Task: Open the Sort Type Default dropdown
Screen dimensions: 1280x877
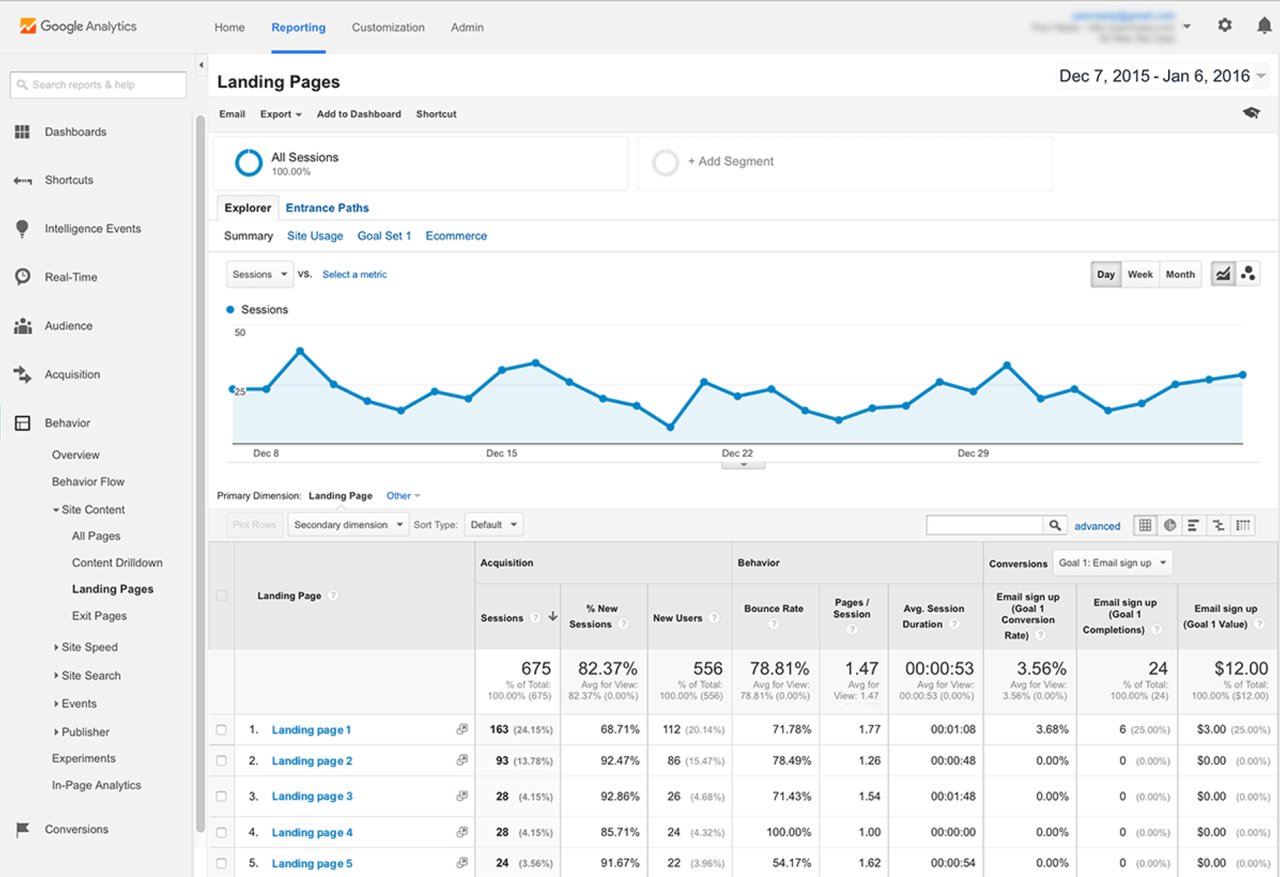Action: [494, 524]
